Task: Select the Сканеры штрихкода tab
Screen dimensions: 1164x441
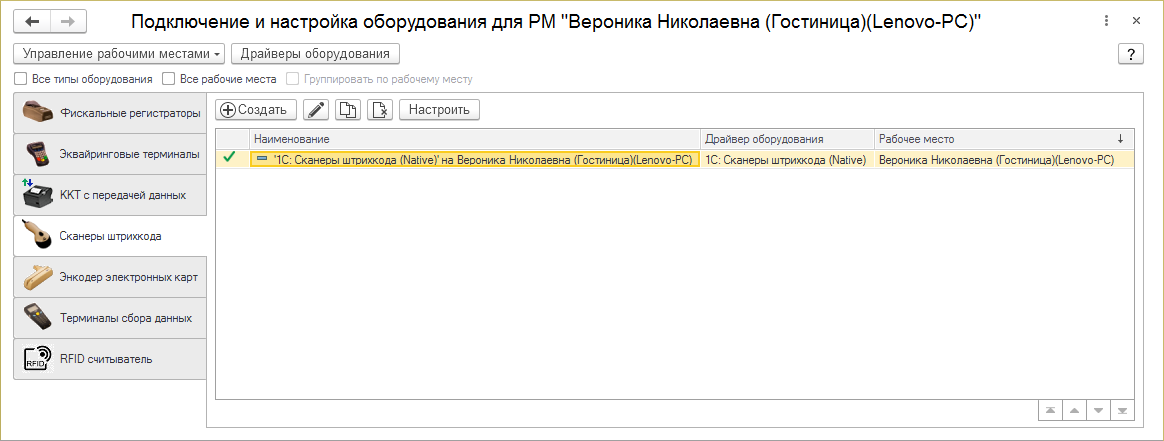Action: coord(109,236)
